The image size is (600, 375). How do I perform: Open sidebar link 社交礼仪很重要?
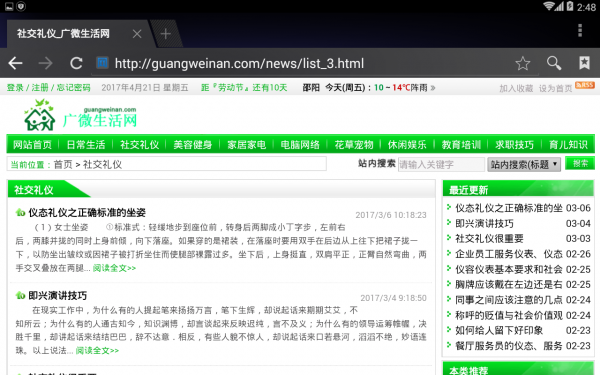489,239
